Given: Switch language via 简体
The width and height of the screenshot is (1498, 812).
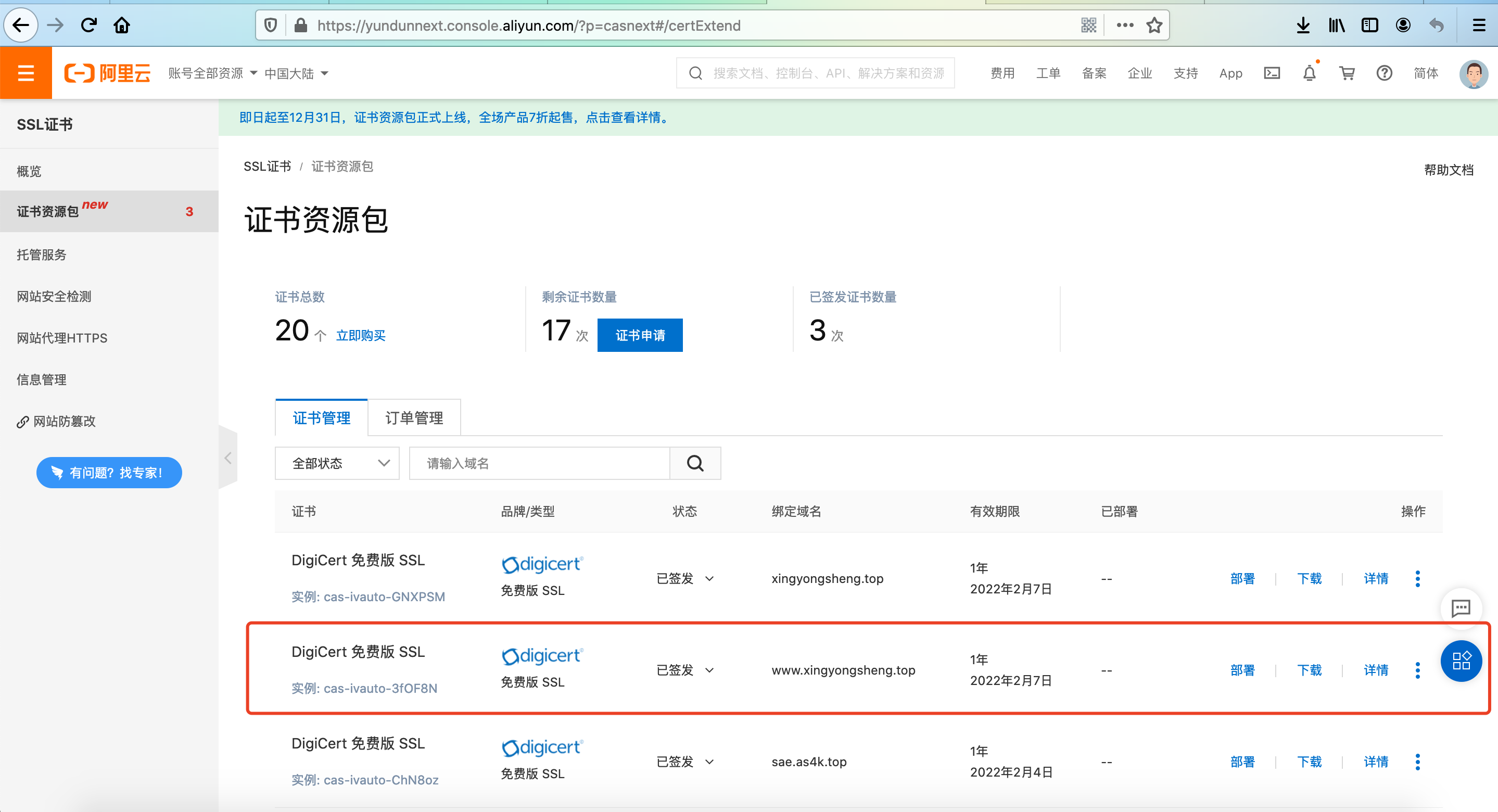Looking at the screenshot, I should tap(1426, 73).
